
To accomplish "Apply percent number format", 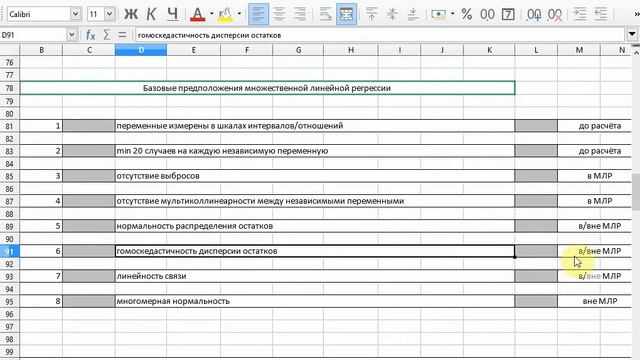I will pos(467,14).
